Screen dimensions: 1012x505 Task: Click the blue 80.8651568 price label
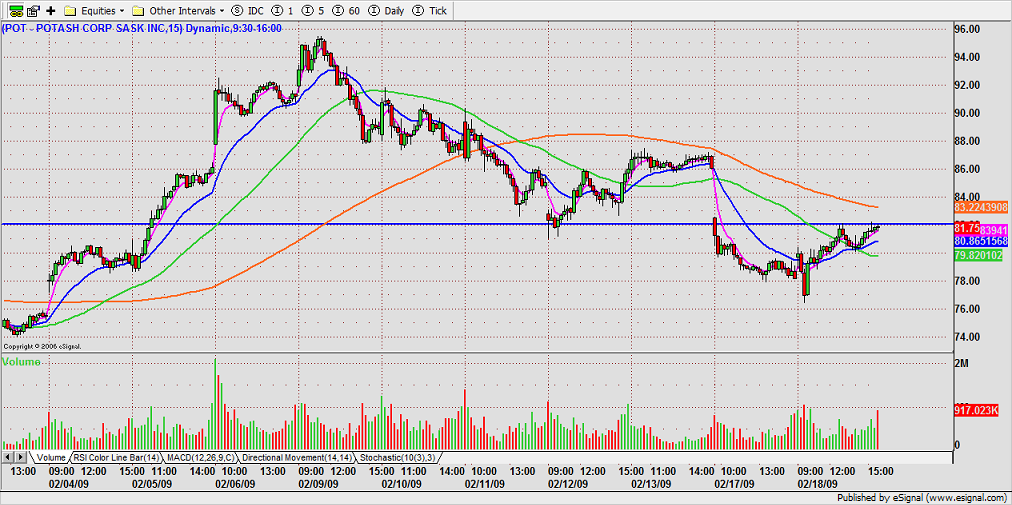pyautogui.click(x=982, y=241)
